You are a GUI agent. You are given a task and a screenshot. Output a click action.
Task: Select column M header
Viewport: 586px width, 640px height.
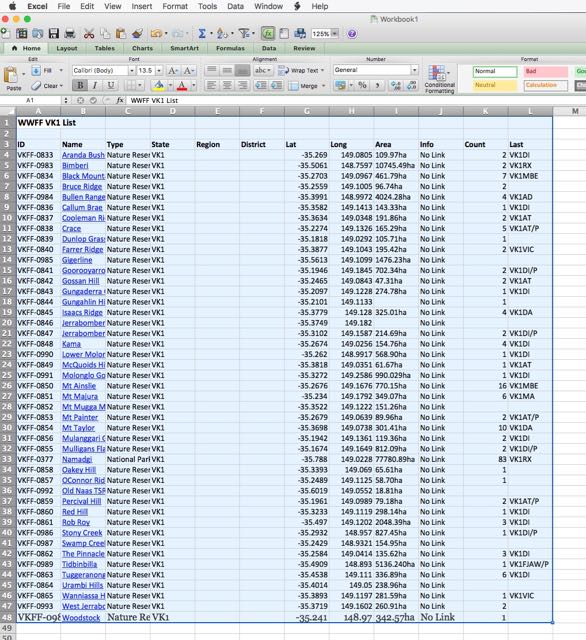point(575,111)
